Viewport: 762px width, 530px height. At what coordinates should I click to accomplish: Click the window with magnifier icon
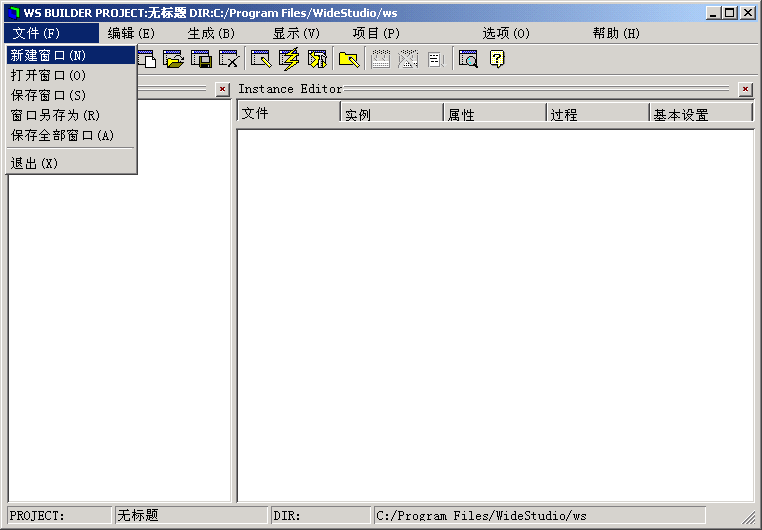tap(468, 59)
